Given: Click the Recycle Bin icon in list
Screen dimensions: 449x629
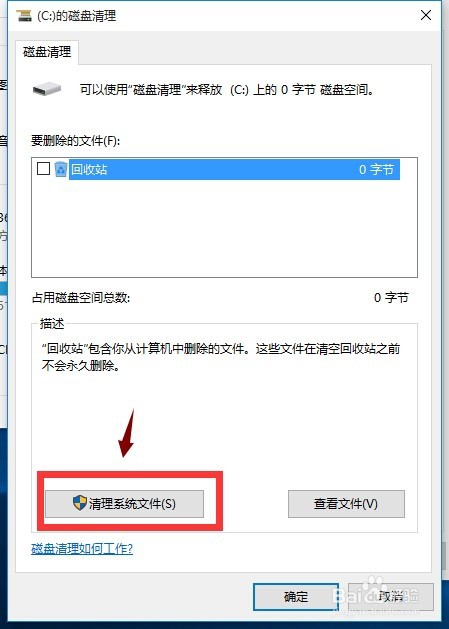Looking at the screenshot, I should click(x=61, y=169).
